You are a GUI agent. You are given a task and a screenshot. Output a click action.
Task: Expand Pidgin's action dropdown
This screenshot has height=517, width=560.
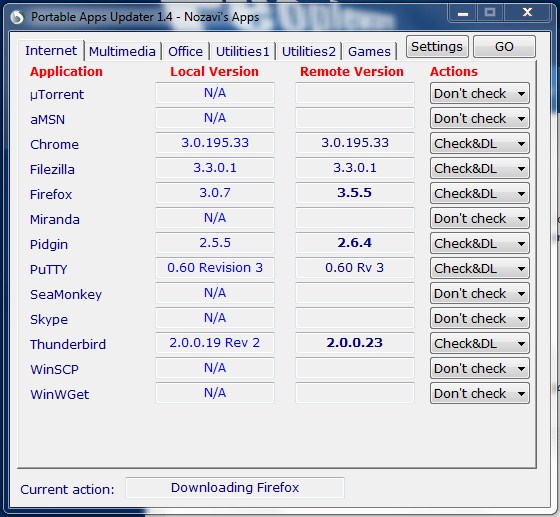click(480, 244)
